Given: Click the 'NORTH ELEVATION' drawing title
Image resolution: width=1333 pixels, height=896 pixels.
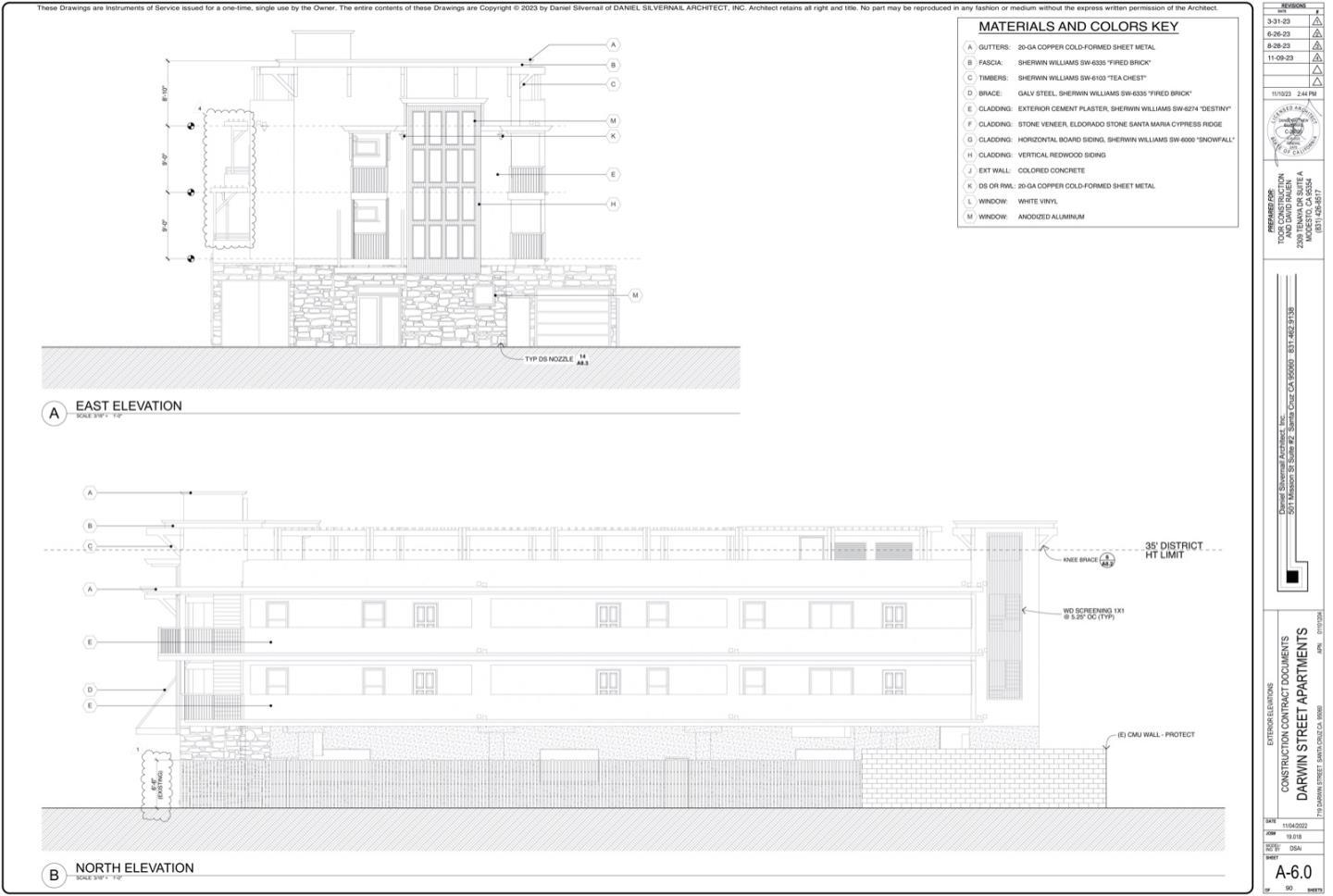Looking at the screenshot, I should tap(134, 867).
